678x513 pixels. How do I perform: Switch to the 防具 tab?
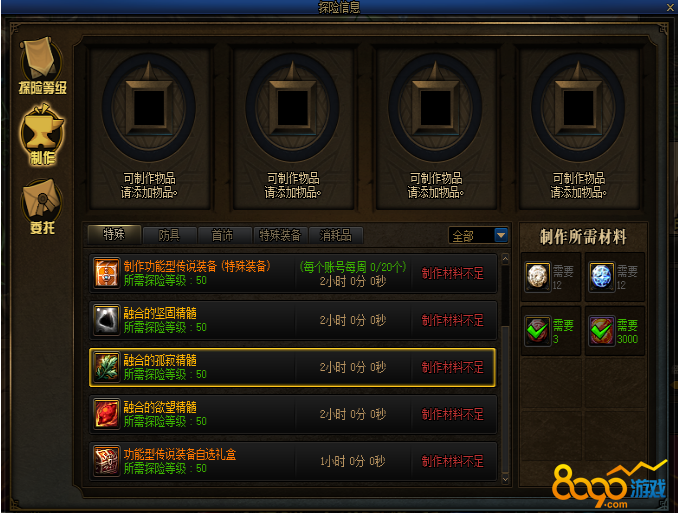click(170, 235)
